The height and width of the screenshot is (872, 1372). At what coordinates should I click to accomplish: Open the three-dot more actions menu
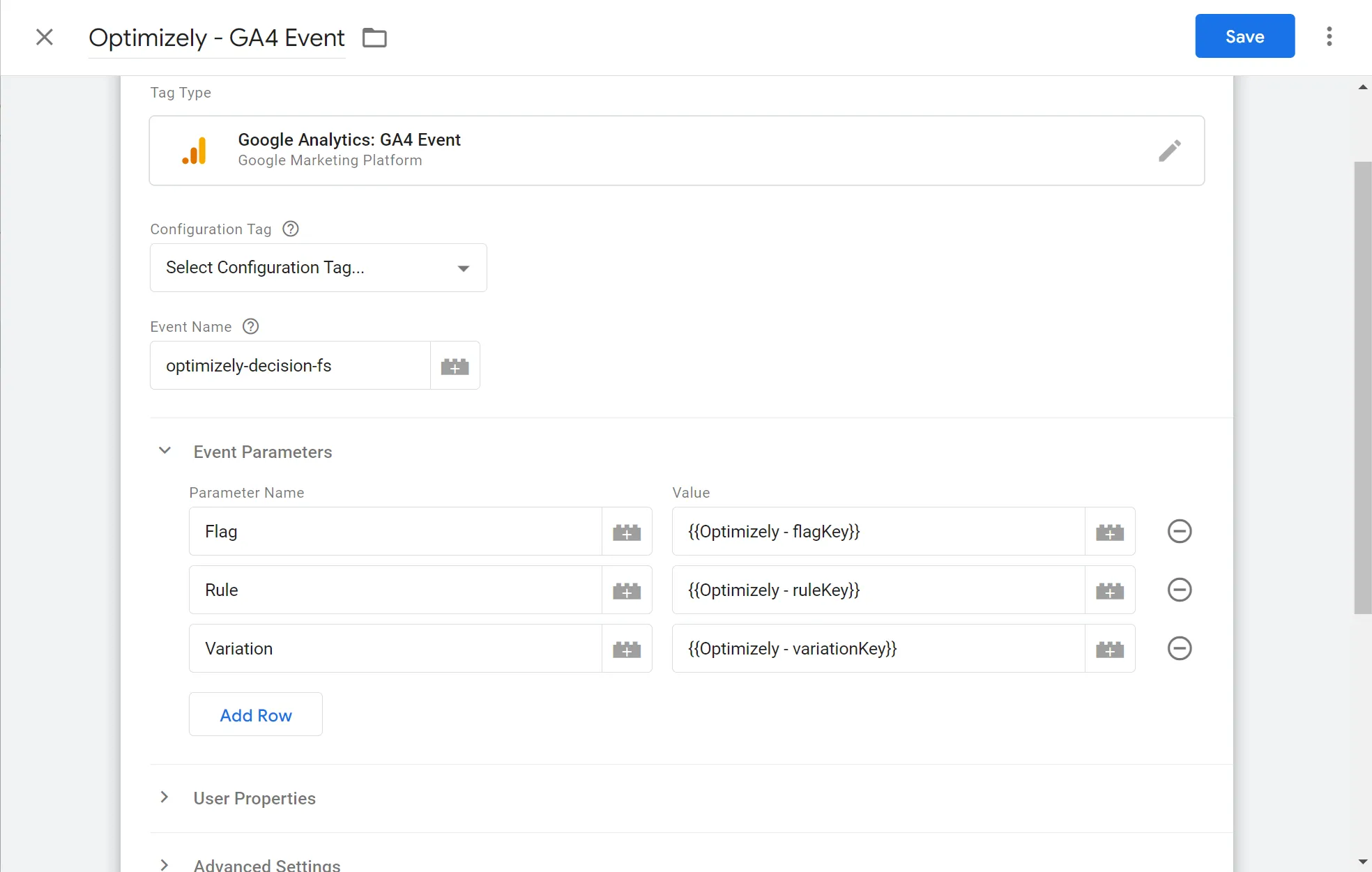1329,36
